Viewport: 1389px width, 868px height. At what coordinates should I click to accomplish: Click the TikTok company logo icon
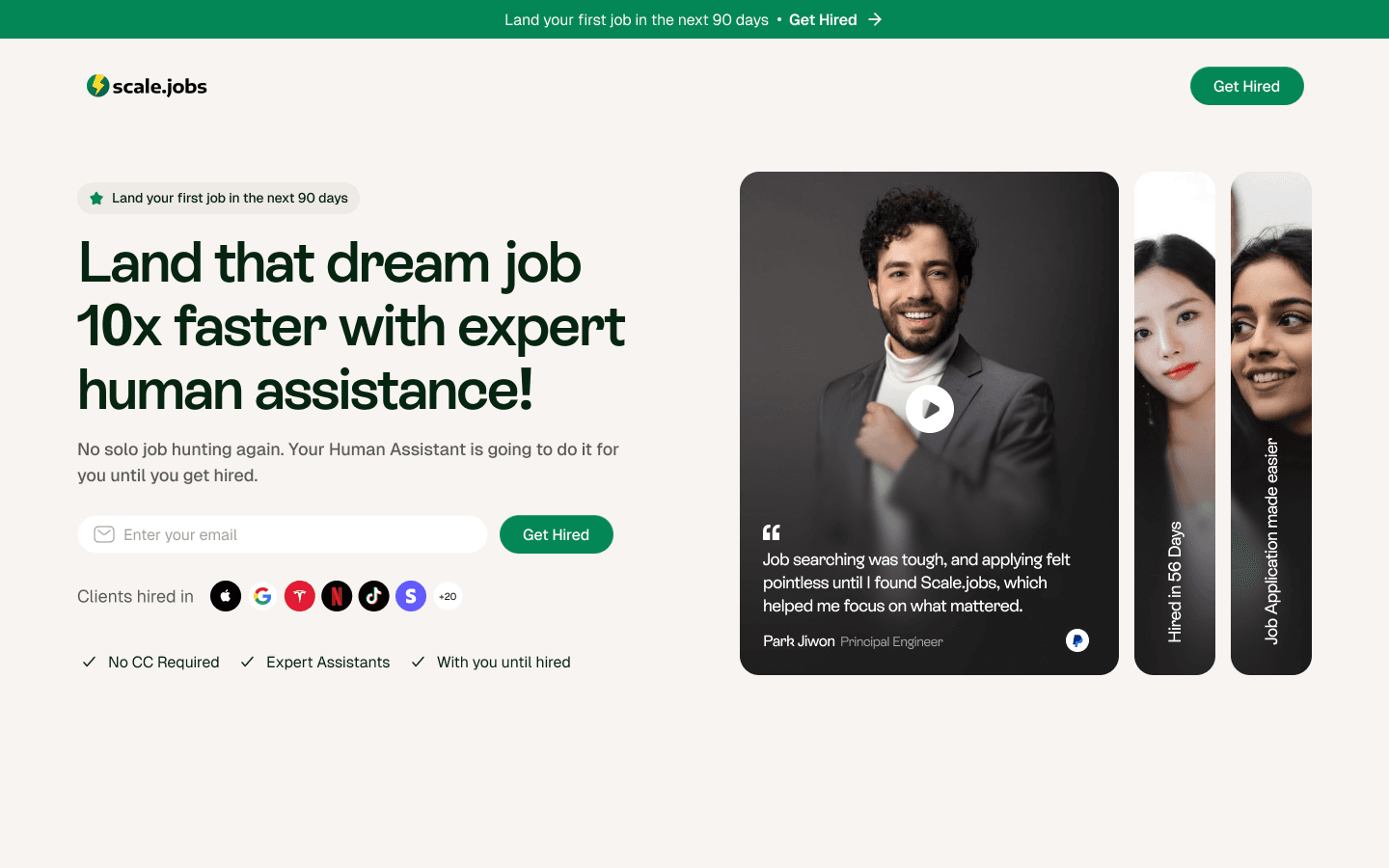pyautogui.click(x=374, y=596)
